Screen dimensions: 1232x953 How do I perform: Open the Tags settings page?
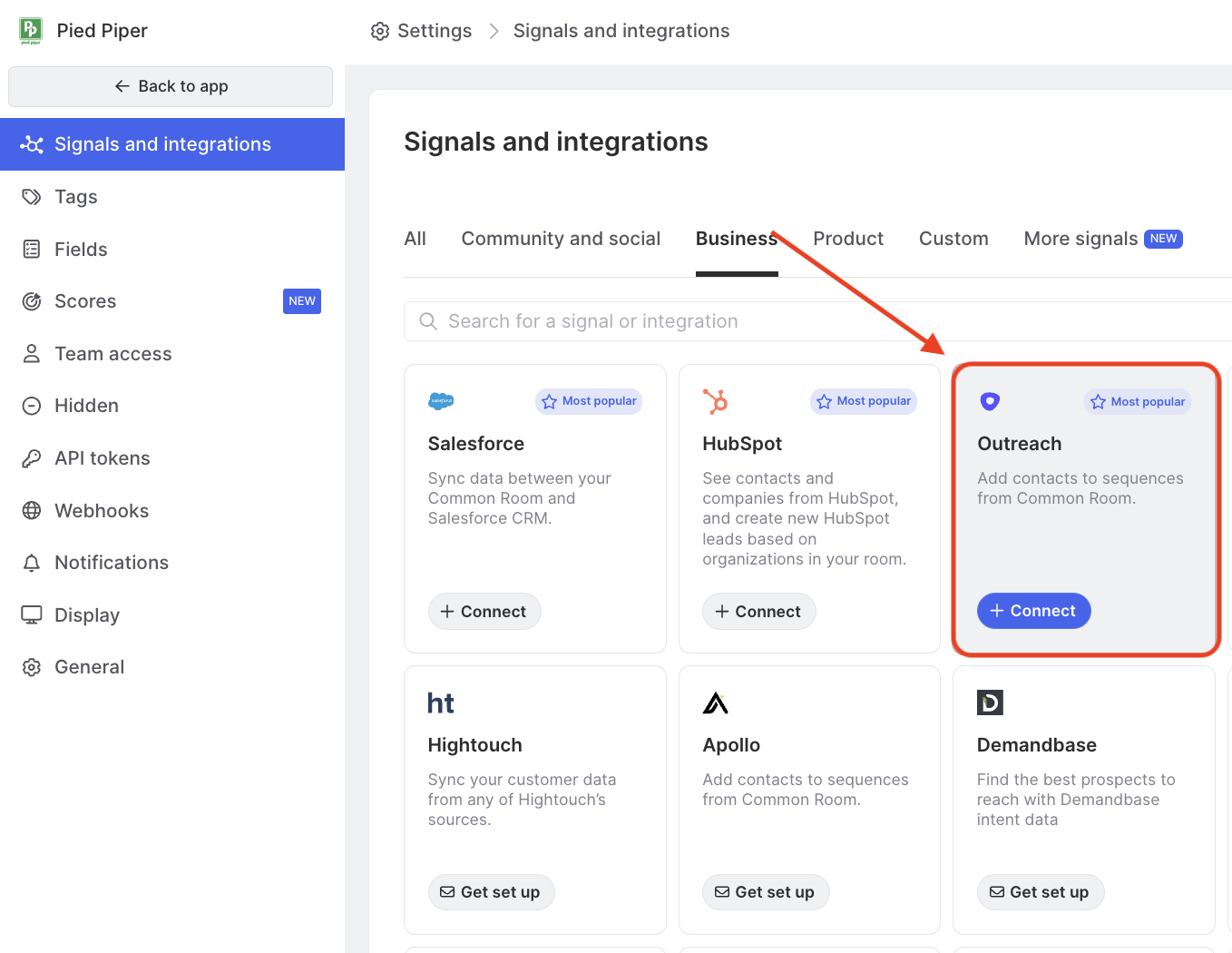pyautogui.click(x=76, y=197)
